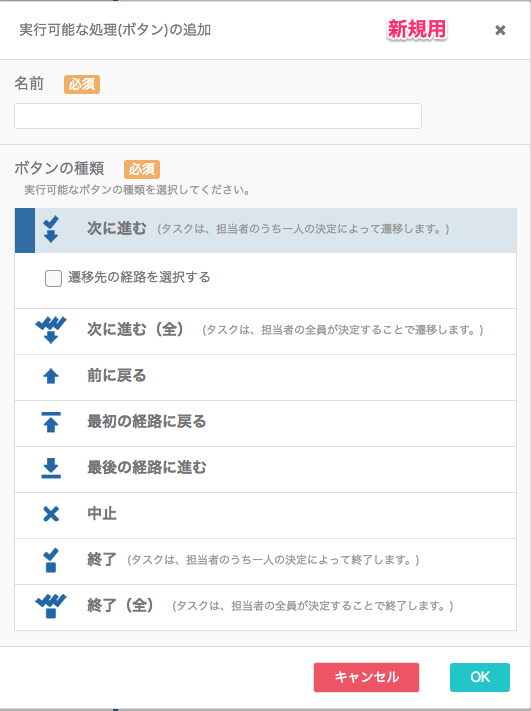Click the 中止 X icon

[51, 514]
